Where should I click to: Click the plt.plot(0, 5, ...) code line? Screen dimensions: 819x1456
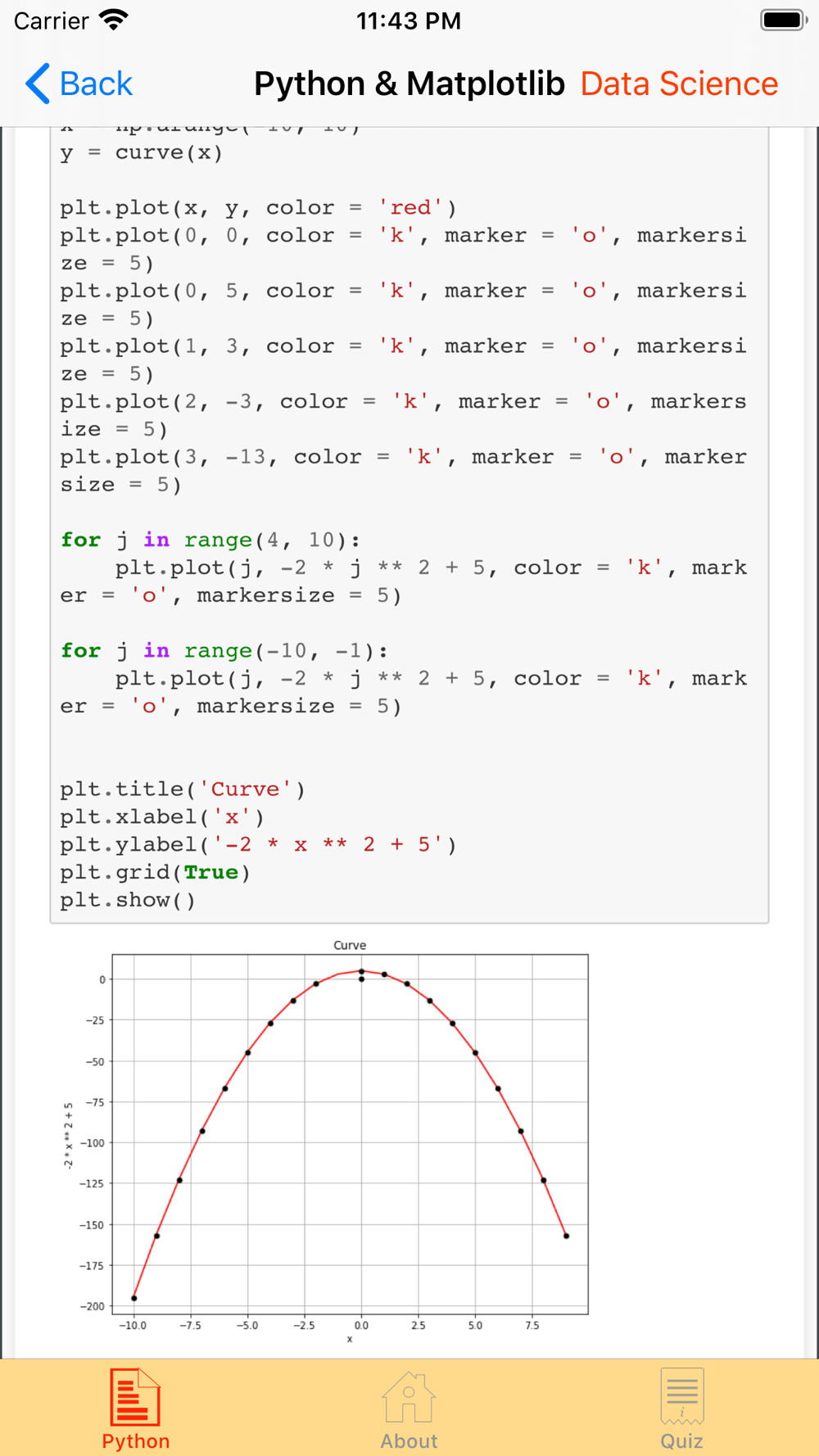tap(403, 305)
